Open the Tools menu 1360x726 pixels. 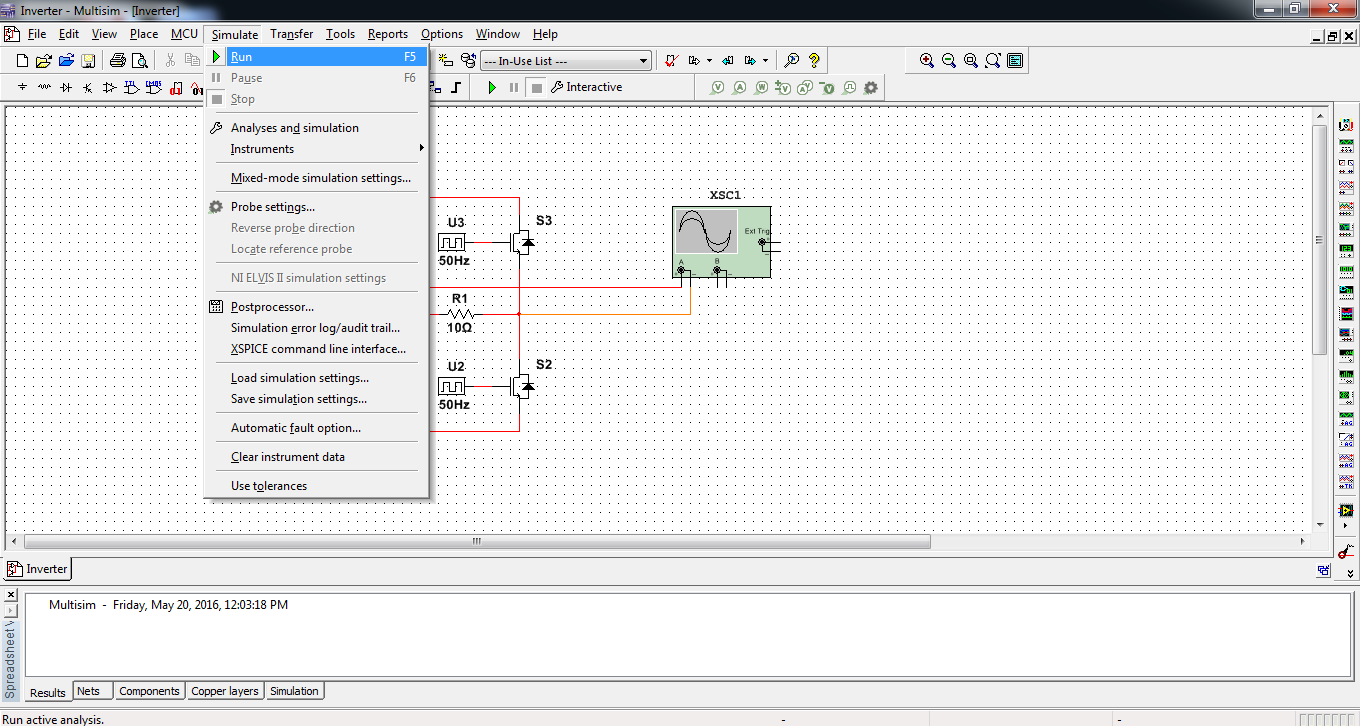[340, 34]
